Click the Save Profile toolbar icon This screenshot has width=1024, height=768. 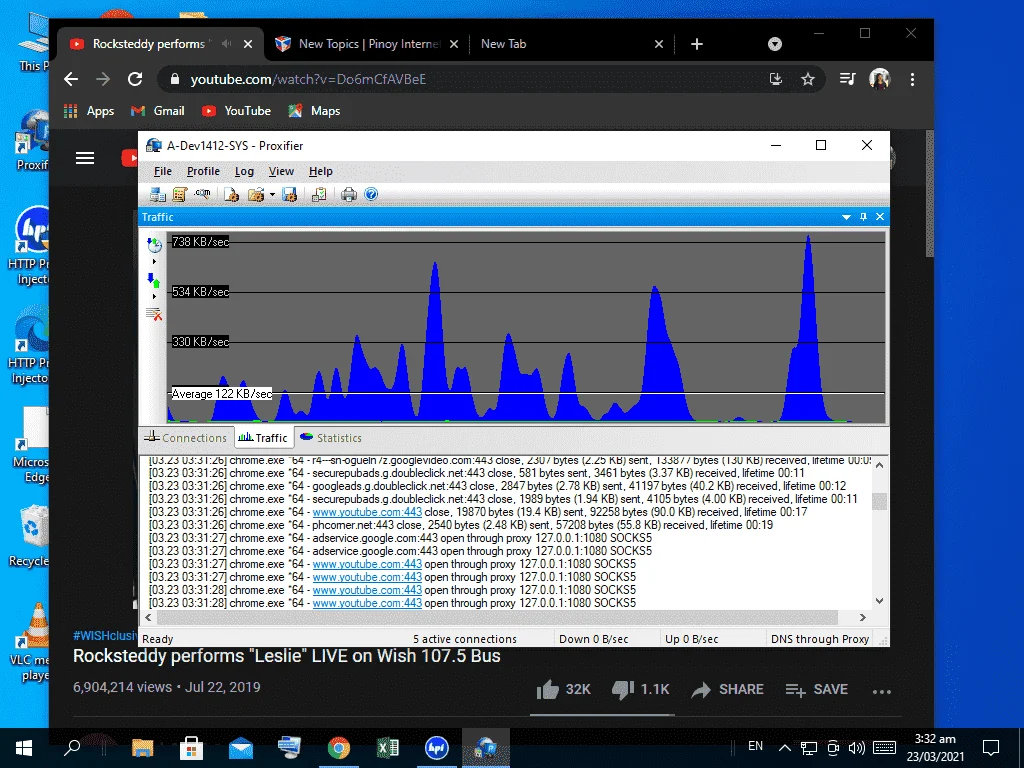290,194
